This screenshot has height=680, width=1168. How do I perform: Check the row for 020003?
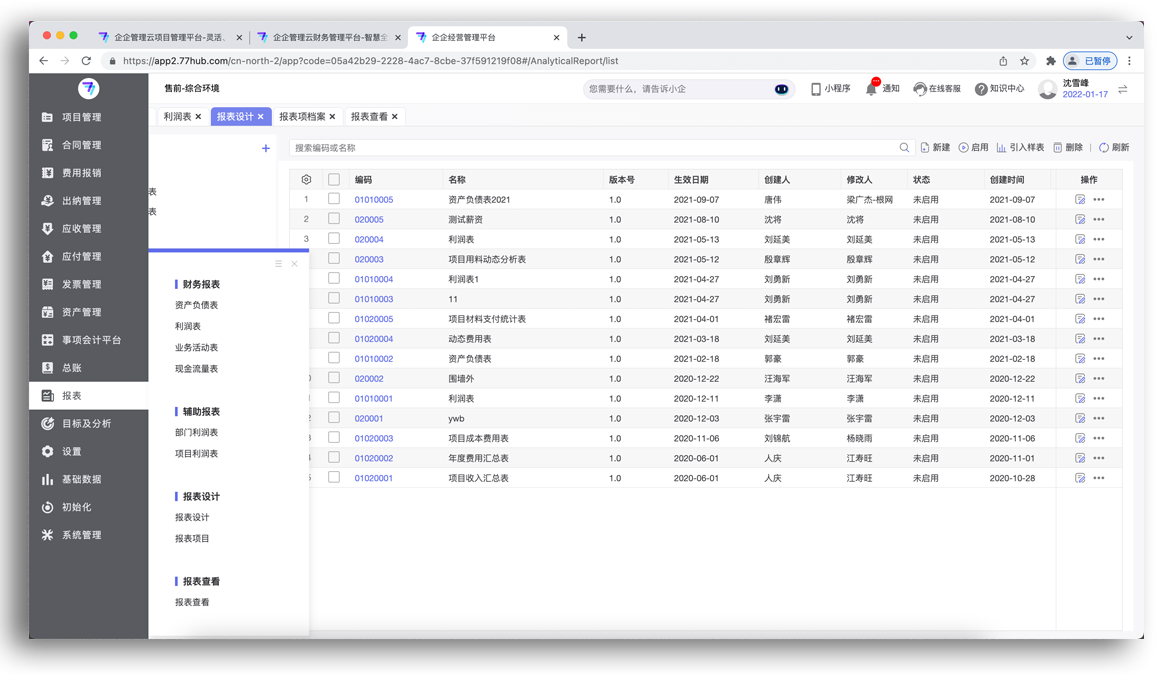[334, 258]
